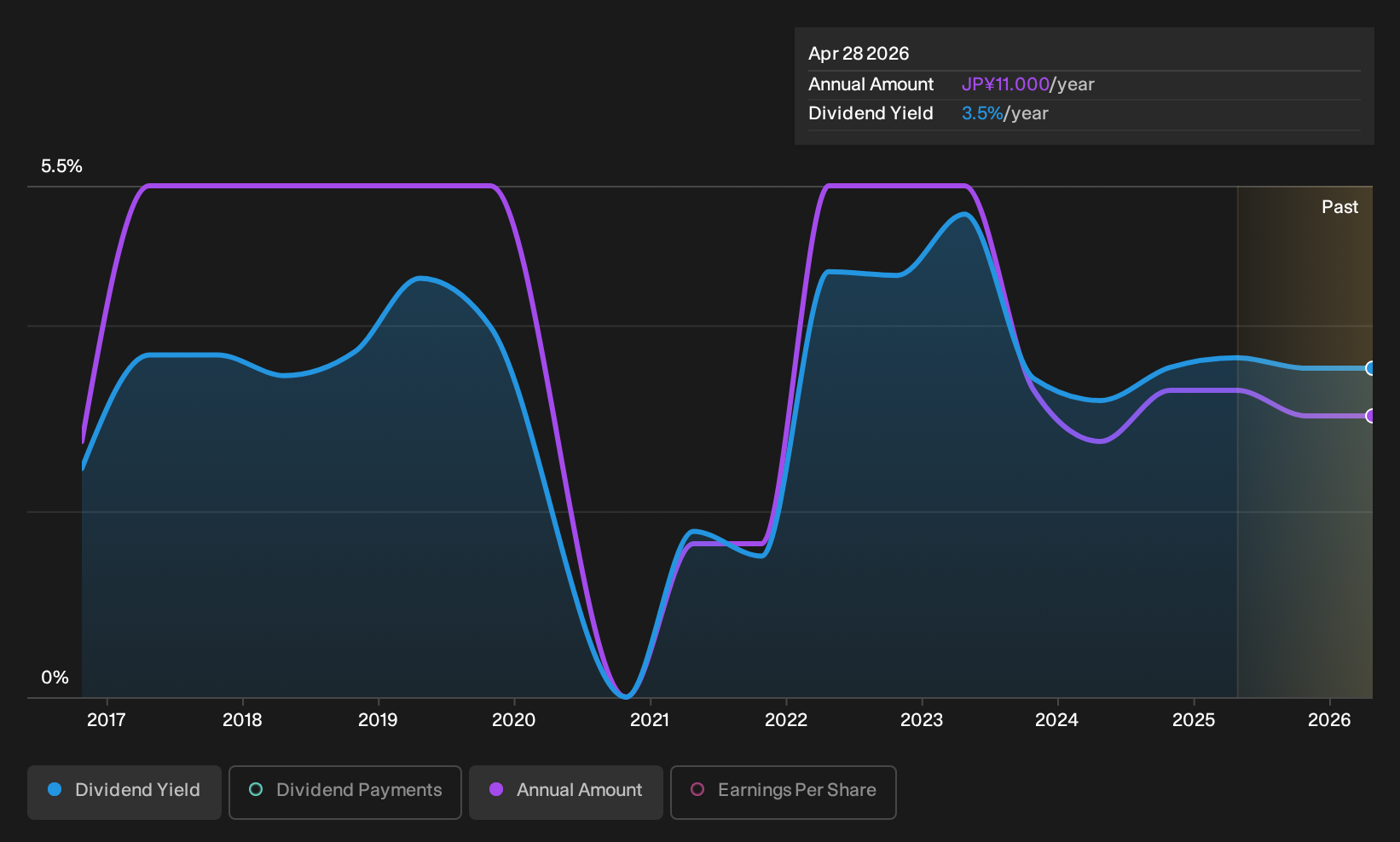Image resolution: width=1400 pixels, height=842 pixels.
Task: Click the JP¥11.000/year tooltip value
Action: pos(1027,84)
